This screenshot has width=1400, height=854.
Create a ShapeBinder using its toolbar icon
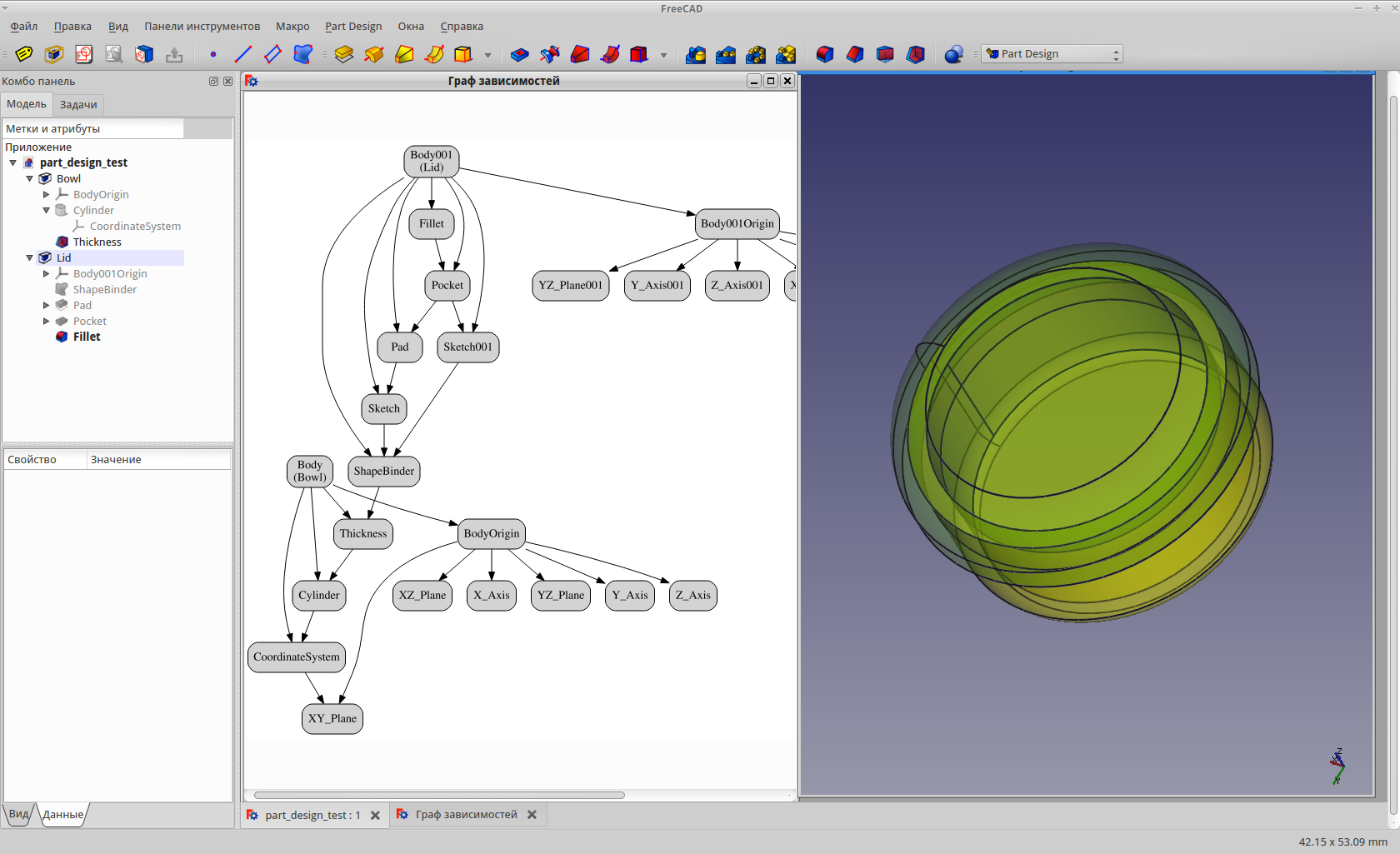click(302, 54)
